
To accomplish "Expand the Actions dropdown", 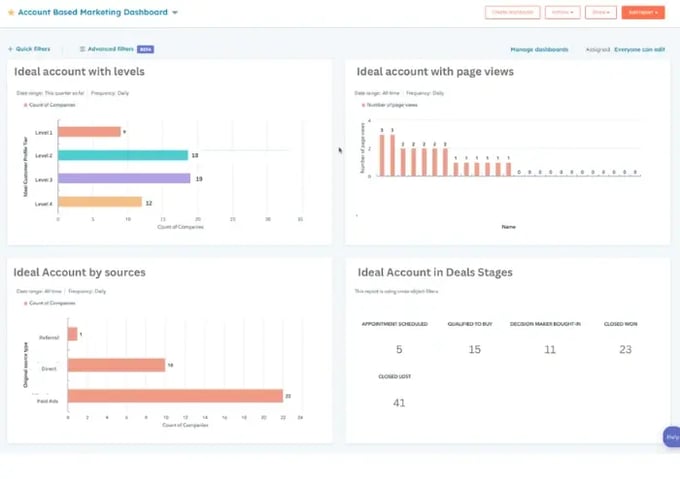I will click(x=561, y=13).
